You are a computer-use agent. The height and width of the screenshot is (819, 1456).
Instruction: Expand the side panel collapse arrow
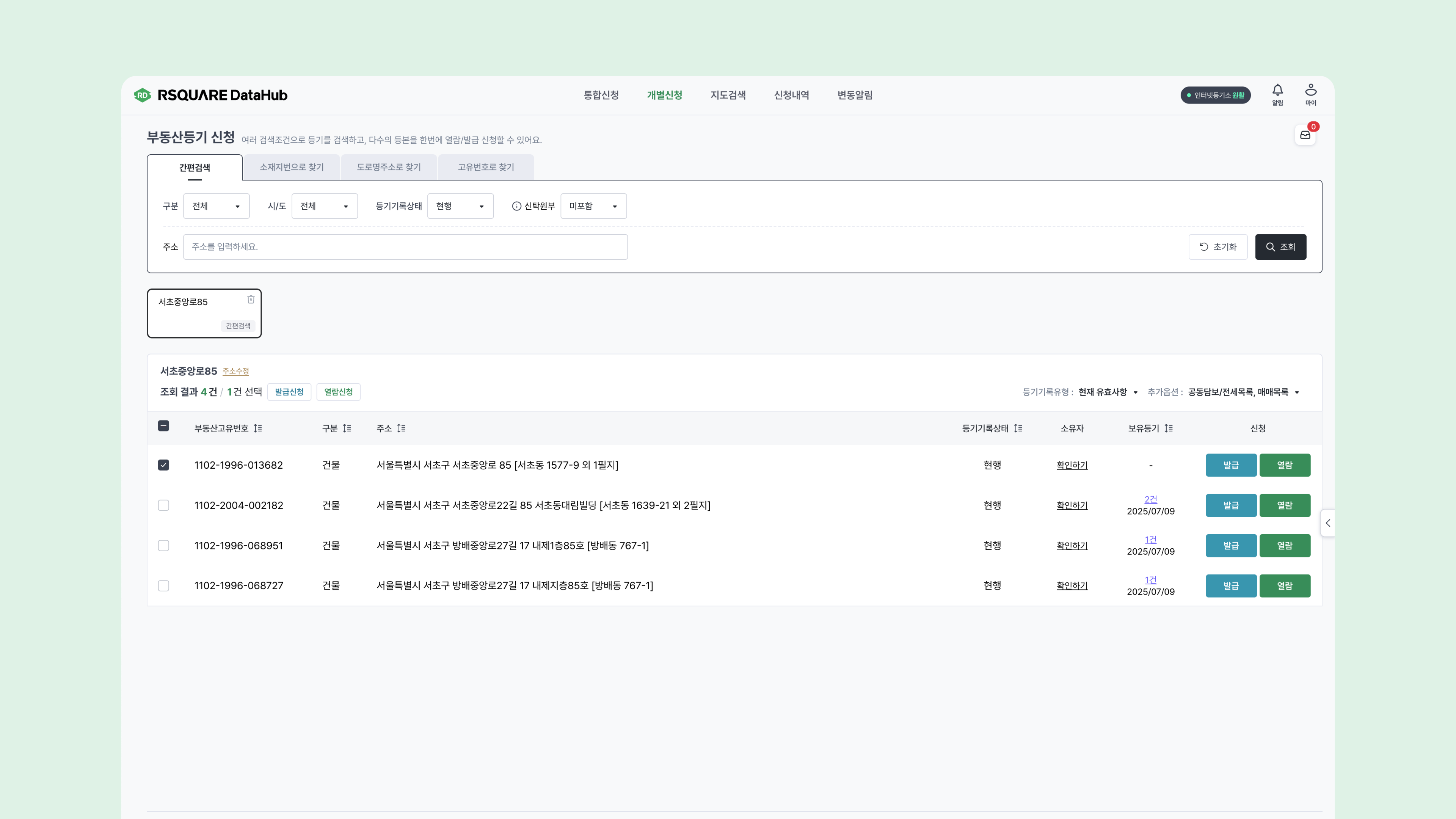[1328, 523]
